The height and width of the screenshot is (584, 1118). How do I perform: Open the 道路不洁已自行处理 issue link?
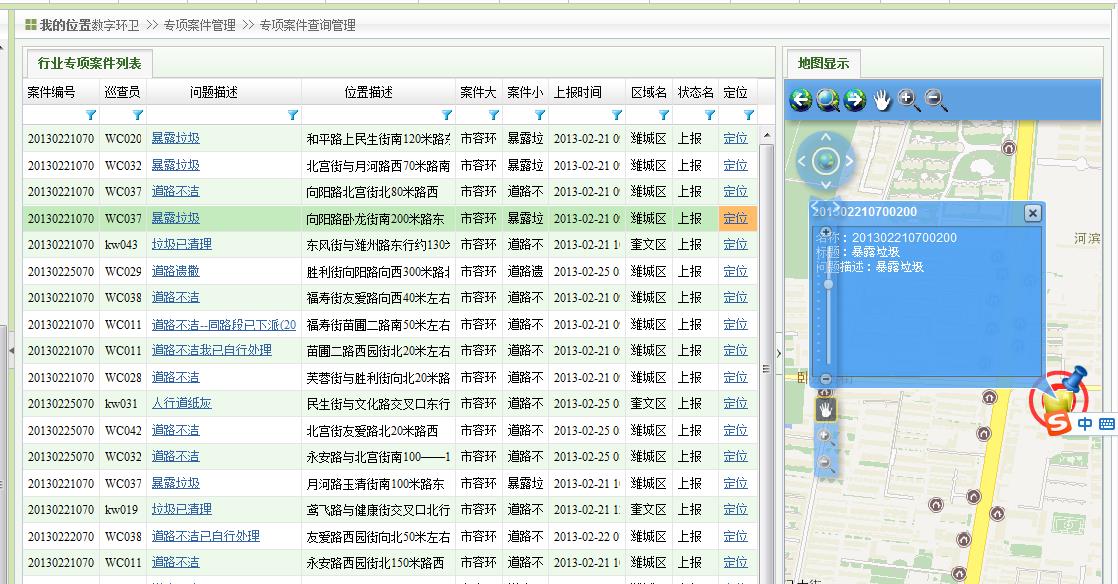coord(205,536)
